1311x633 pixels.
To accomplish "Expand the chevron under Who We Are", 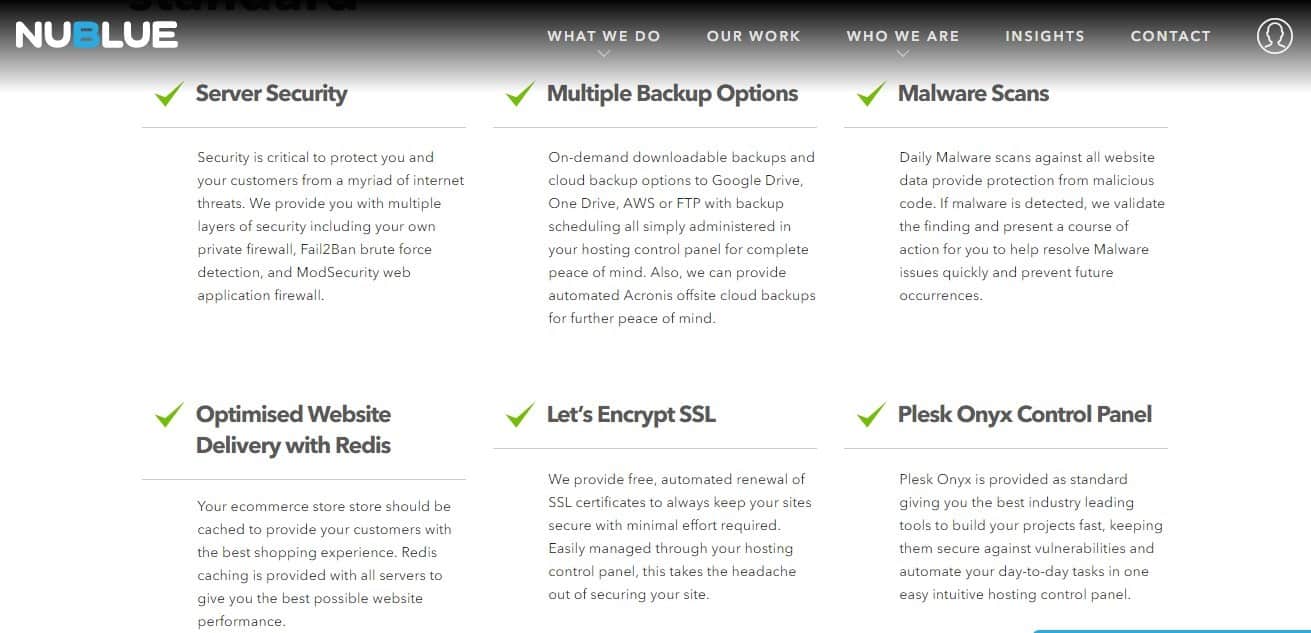I will tap(902, 54).
